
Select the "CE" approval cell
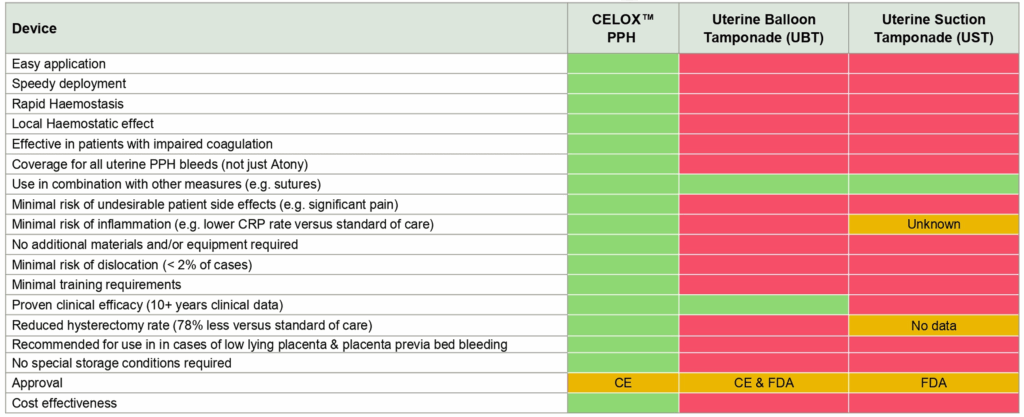click(622, 383)
